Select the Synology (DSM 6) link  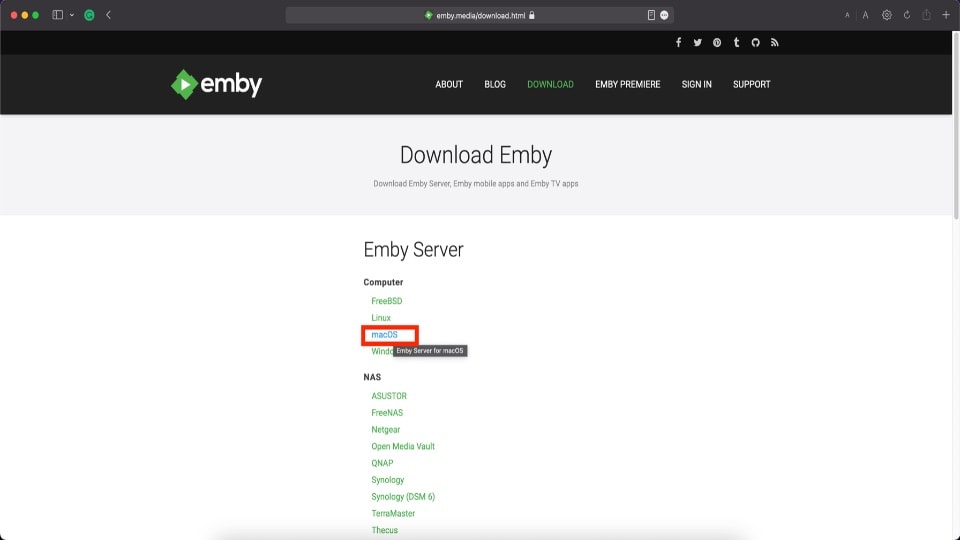(403, 497)
